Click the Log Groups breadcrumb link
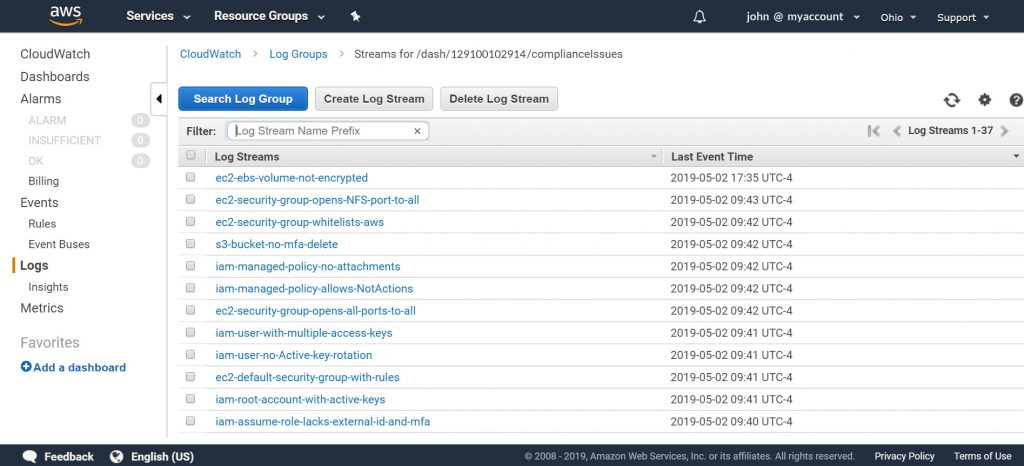The image size is (1024, 466). (298, 54)
